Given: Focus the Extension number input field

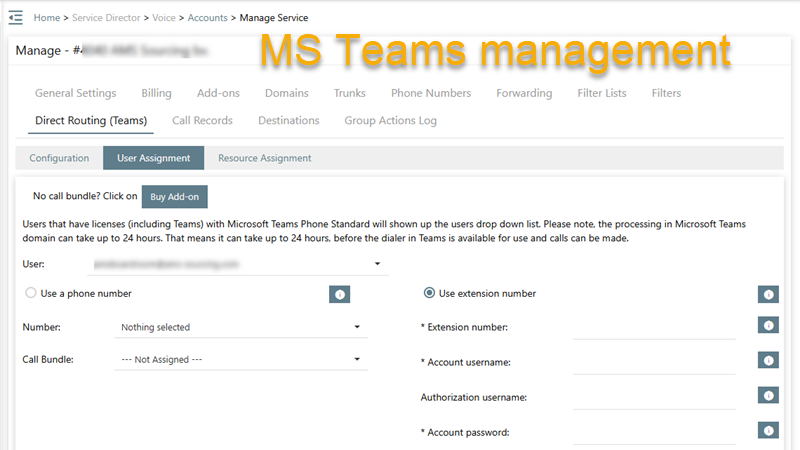Looking at the screenshot, I should pyautogui.click(x=654, y=328).
